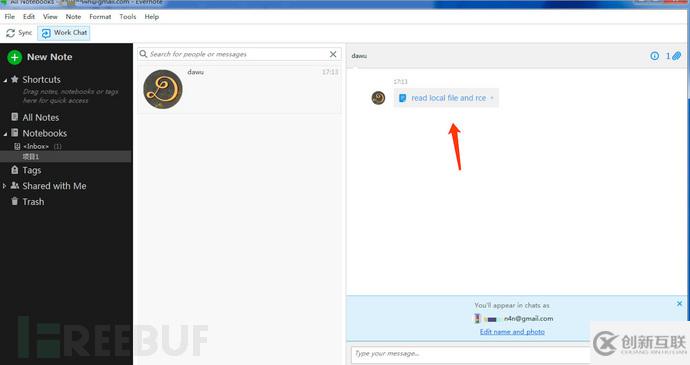Click the Sync arrows icon
Image resolution: width=690 pixels, height=365 pixels.
(11, 33)
